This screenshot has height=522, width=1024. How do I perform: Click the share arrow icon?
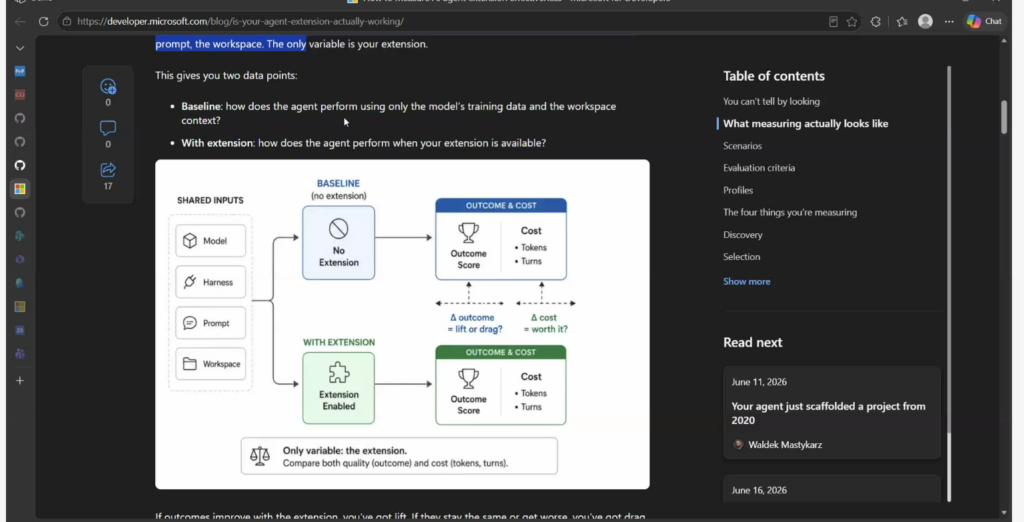pyautogui.click(x=108, y=170)
